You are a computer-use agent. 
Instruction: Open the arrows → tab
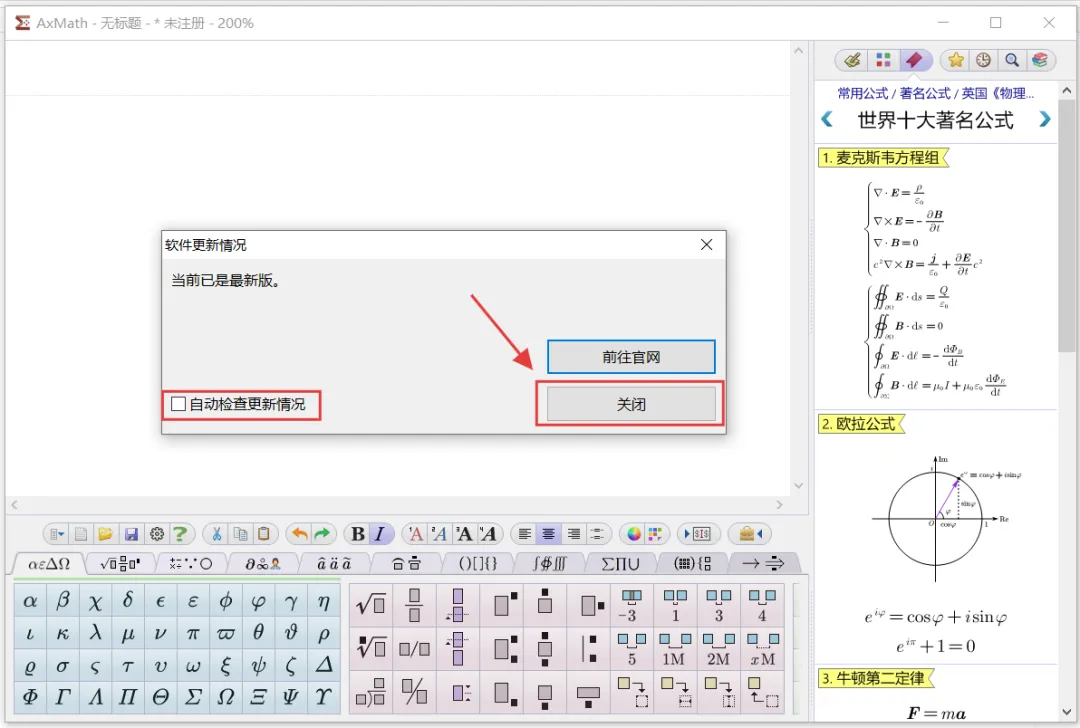point(764,564)
